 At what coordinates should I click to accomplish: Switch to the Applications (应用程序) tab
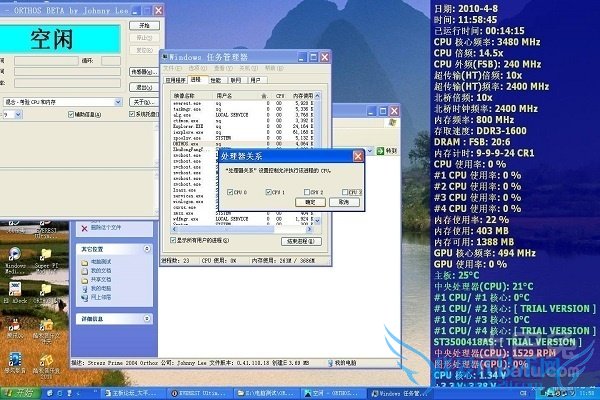click(x=176, y=79)
